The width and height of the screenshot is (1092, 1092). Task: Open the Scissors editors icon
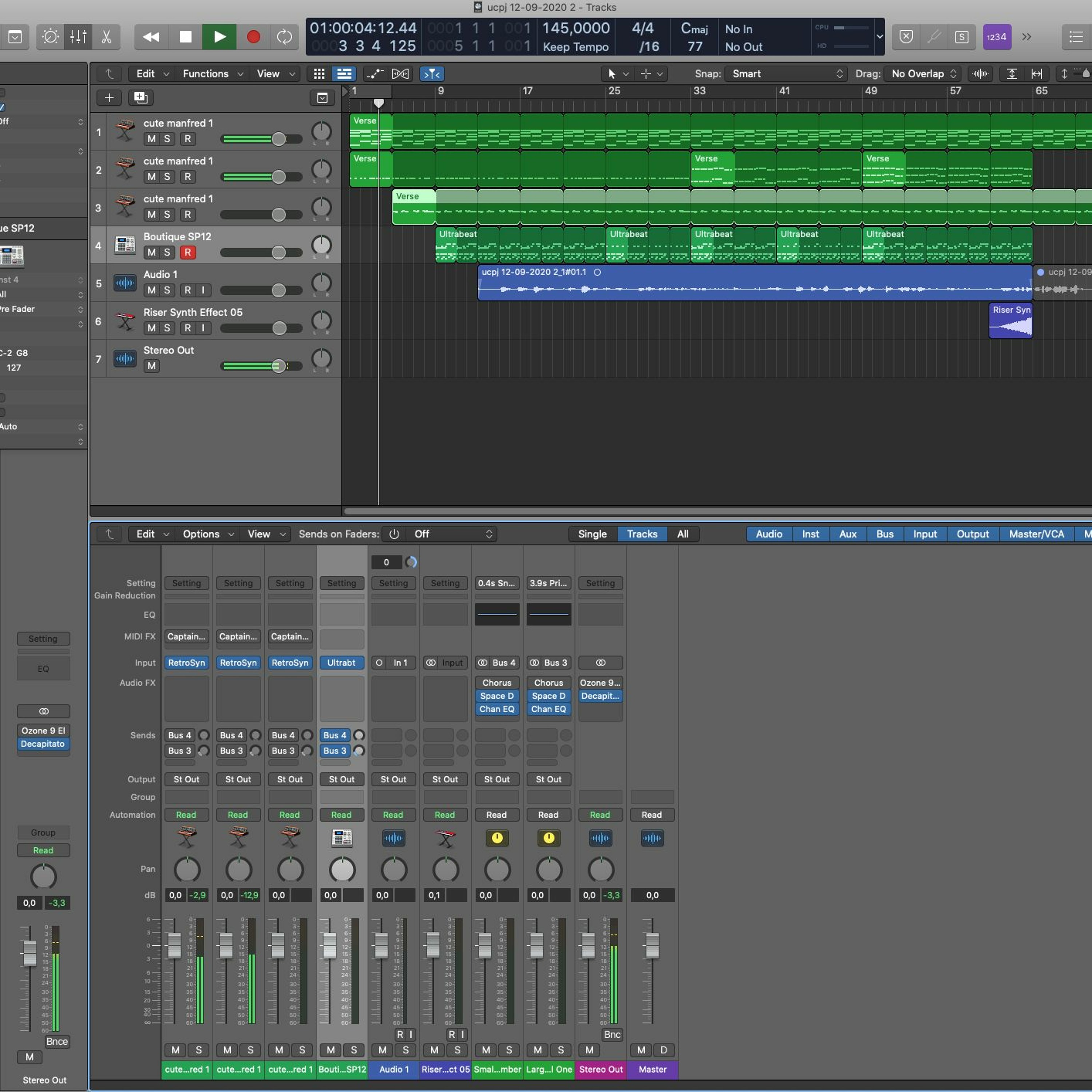click(x=106, y=37)
